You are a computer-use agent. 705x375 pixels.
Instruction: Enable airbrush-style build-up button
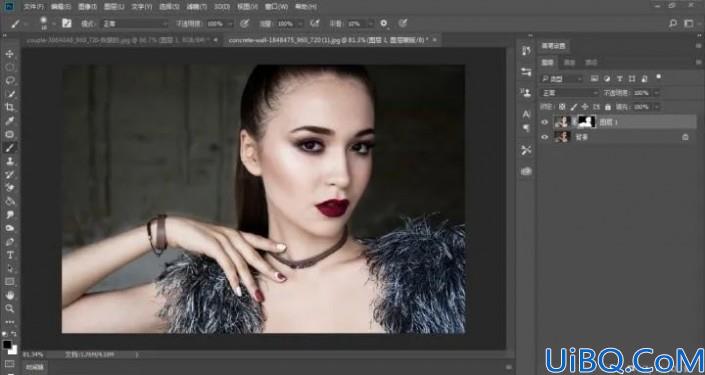(x=315, y=23)
